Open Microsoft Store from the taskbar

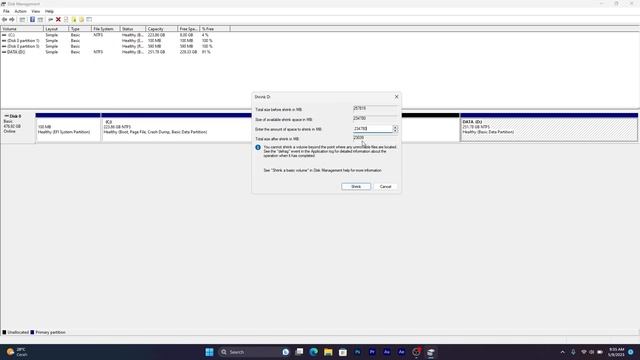click(x=343, y=352)
